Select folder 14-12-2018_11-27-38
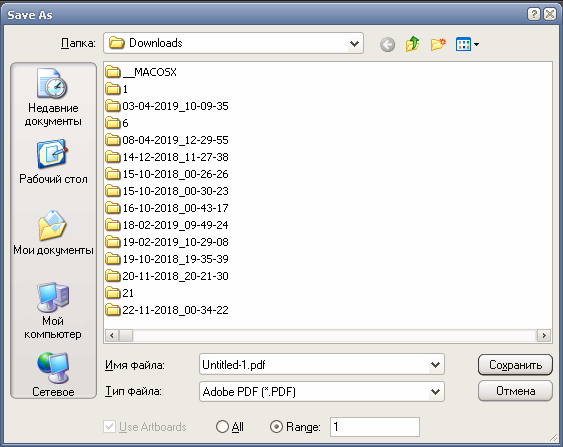 (x=167, y=157)
